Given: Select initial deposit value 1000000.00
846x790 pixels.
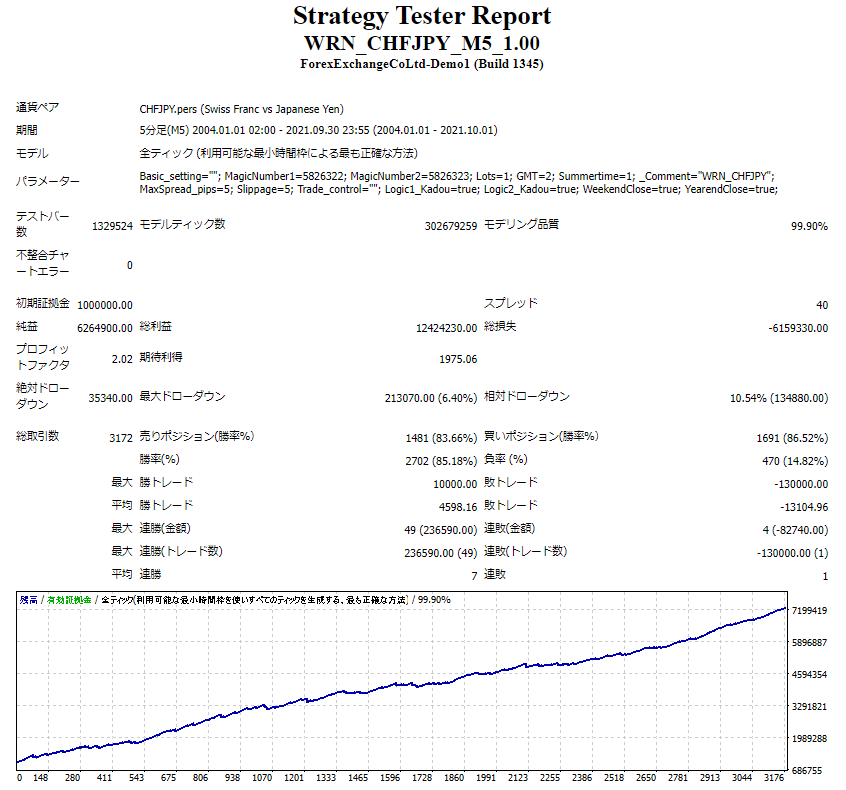Looking at the screenshot, I should pyautogui.click(x=105, y=305).
